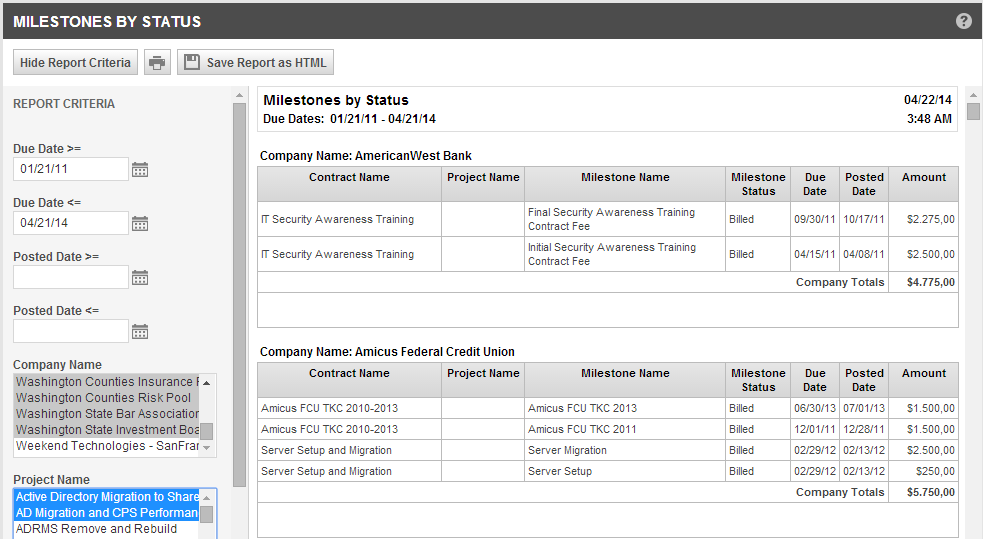
Task: Select AD Migration and CPS Performance project
Action: [107, 513]
